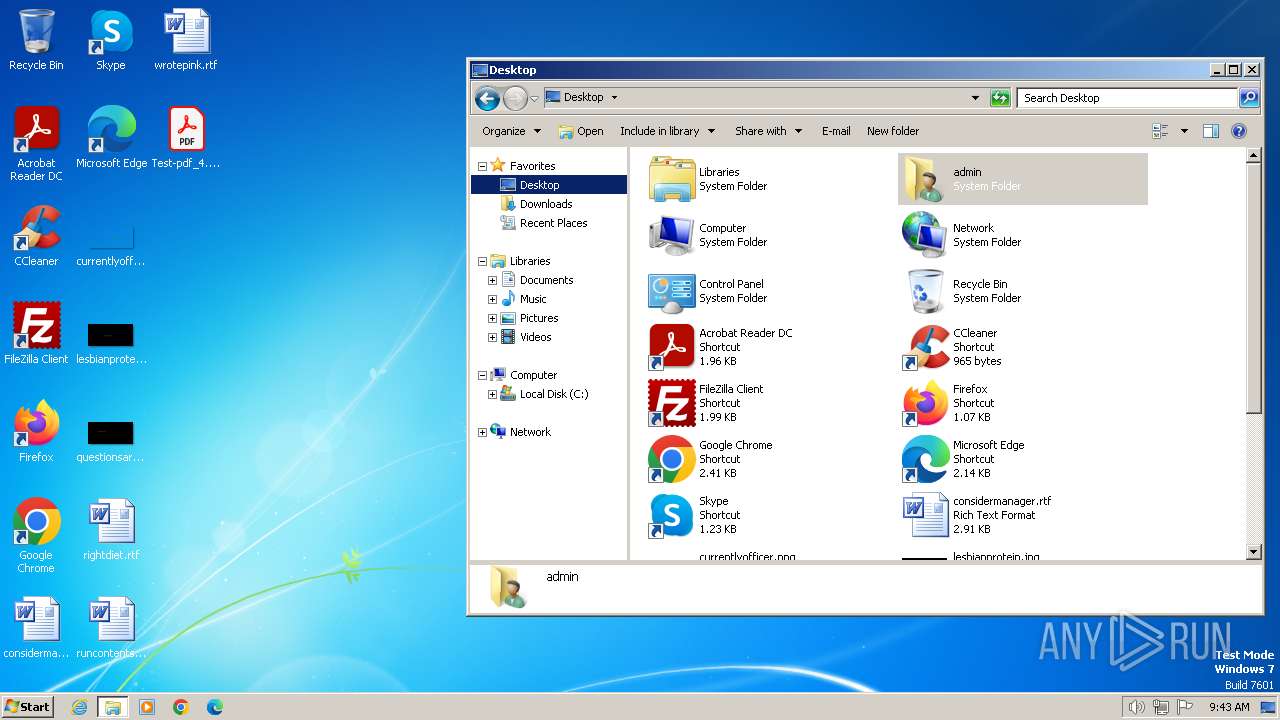Expand the Music library node
The width and height of the screenshot is (1280, 720).
tap(492, 300)
